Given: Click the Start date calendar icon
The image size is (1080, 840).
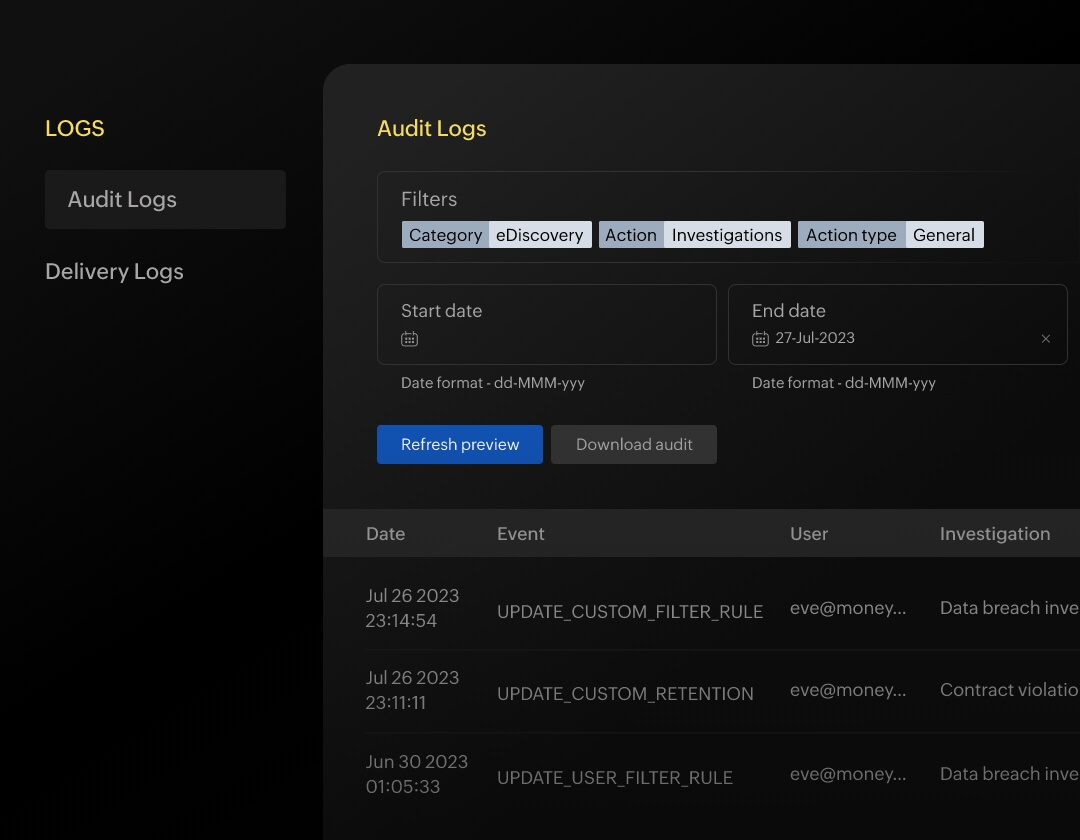Looking at the screenshot, I should pos(409,339).
